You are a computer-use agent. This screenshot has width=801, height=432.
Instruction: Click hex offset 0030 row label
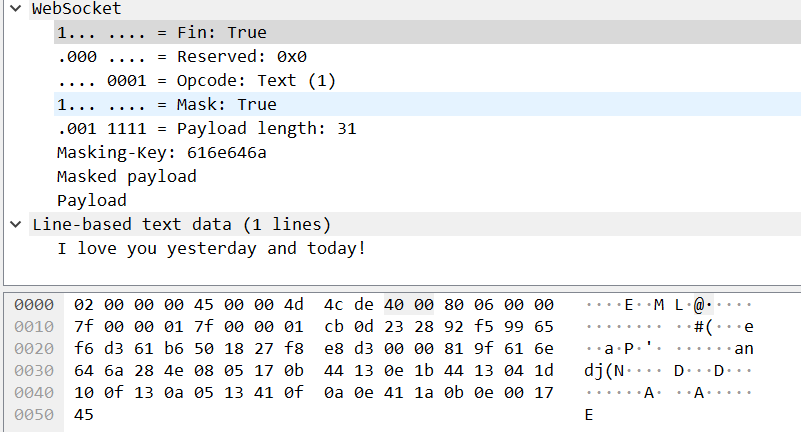tap(34, 370)
